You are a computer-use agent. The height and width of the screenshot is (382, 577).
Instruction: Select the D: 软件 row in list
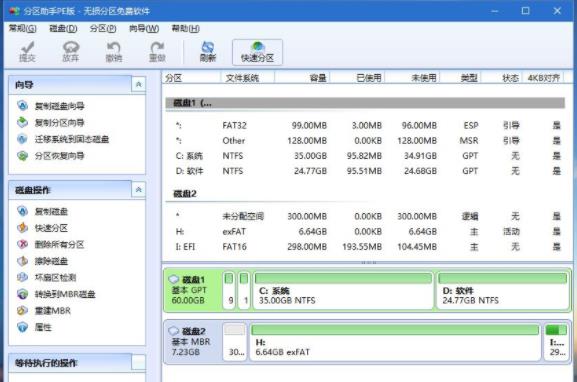[365, 171]
